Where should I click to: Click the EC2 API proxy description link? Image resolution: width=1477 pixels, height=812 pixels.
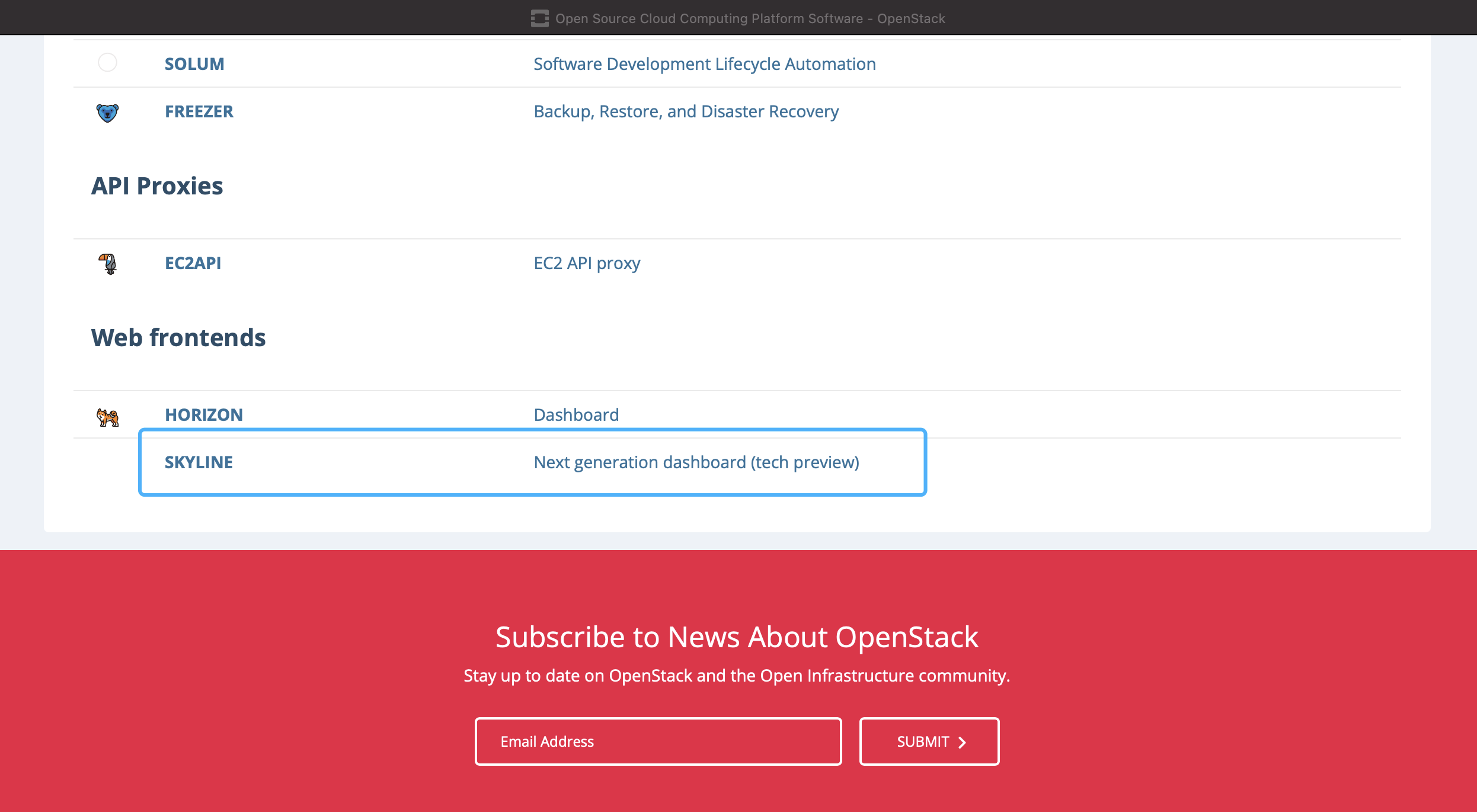coord(586,263)
